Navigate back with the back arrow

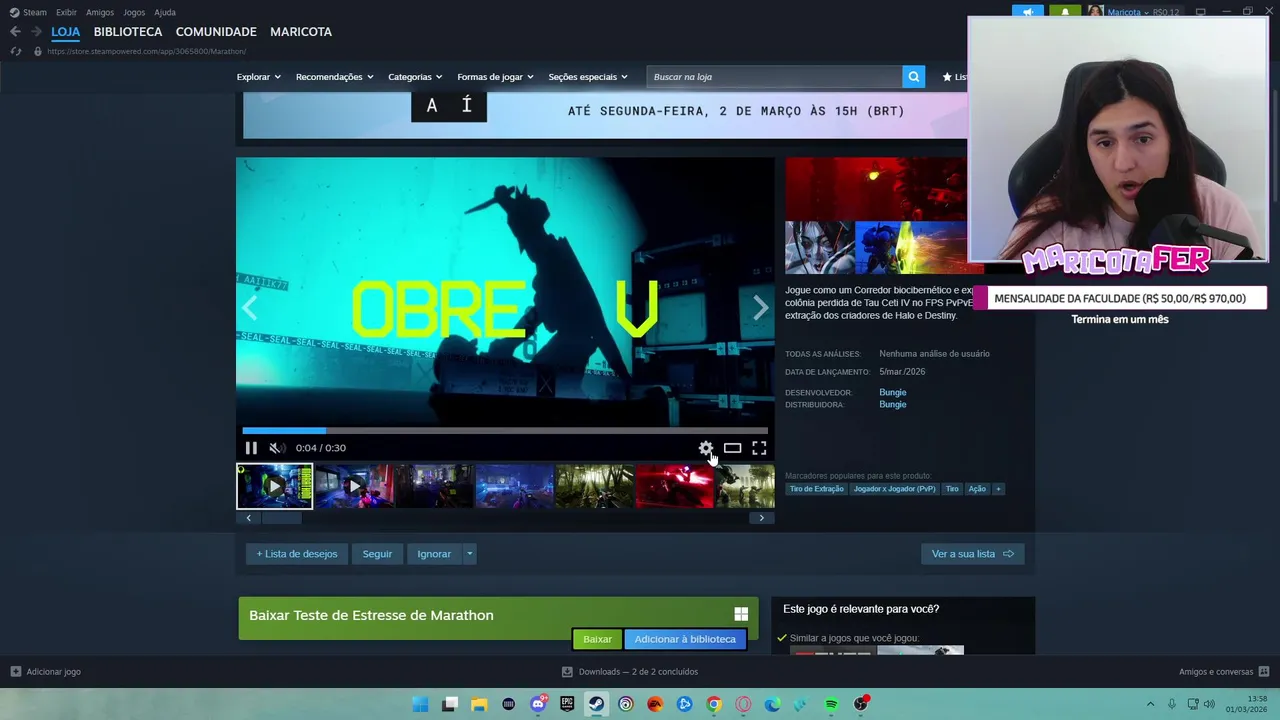coord(15,32)
